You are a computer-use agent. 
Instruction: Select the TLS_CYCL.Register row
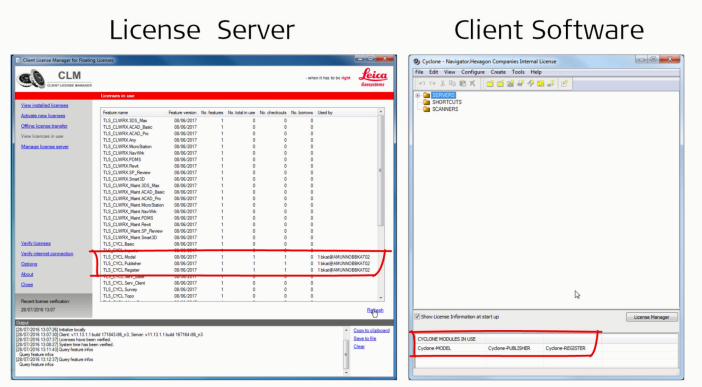(x=240, y=270)
